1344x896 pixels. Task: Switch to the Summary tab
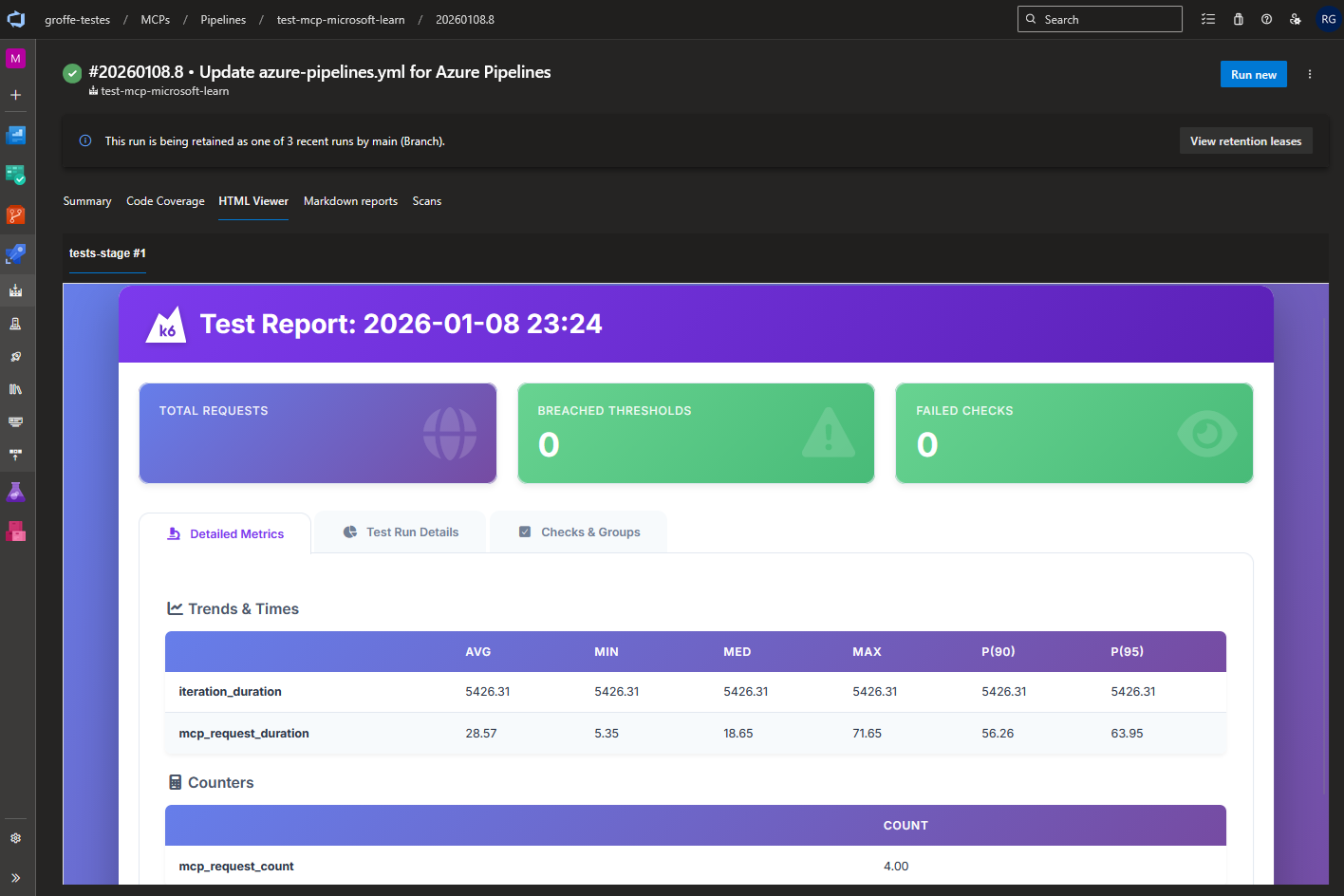click(87, 201)
